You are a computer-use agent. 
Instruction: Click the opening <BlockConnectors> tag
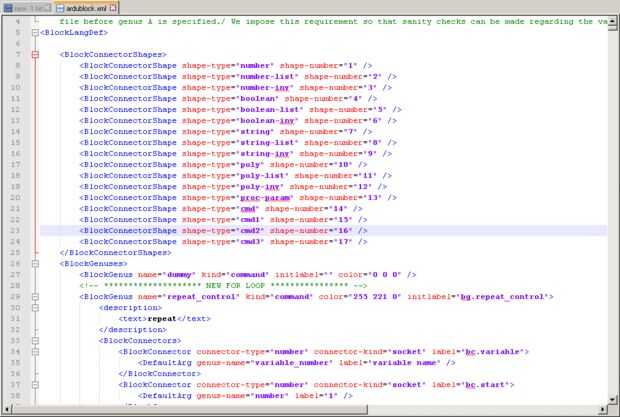pyautogui.click(x=140, y=341)
